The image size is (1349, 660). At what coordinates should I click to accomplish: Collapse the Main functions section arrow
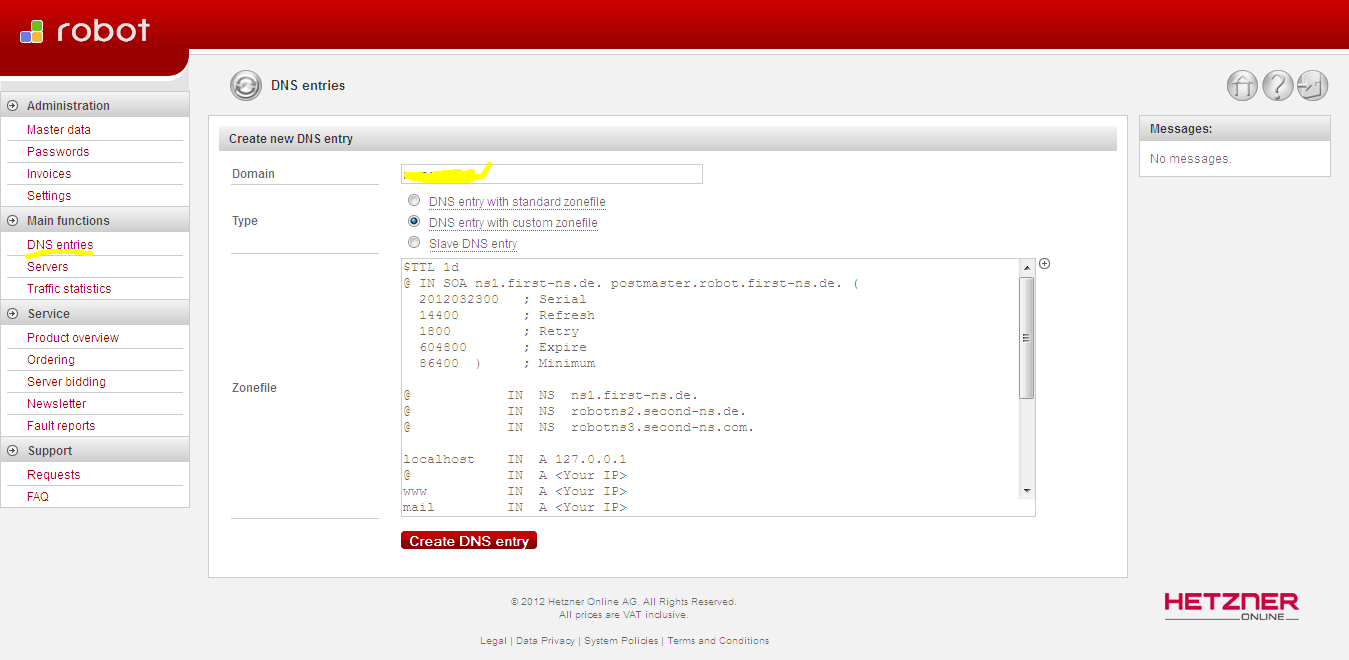[12, 220]
